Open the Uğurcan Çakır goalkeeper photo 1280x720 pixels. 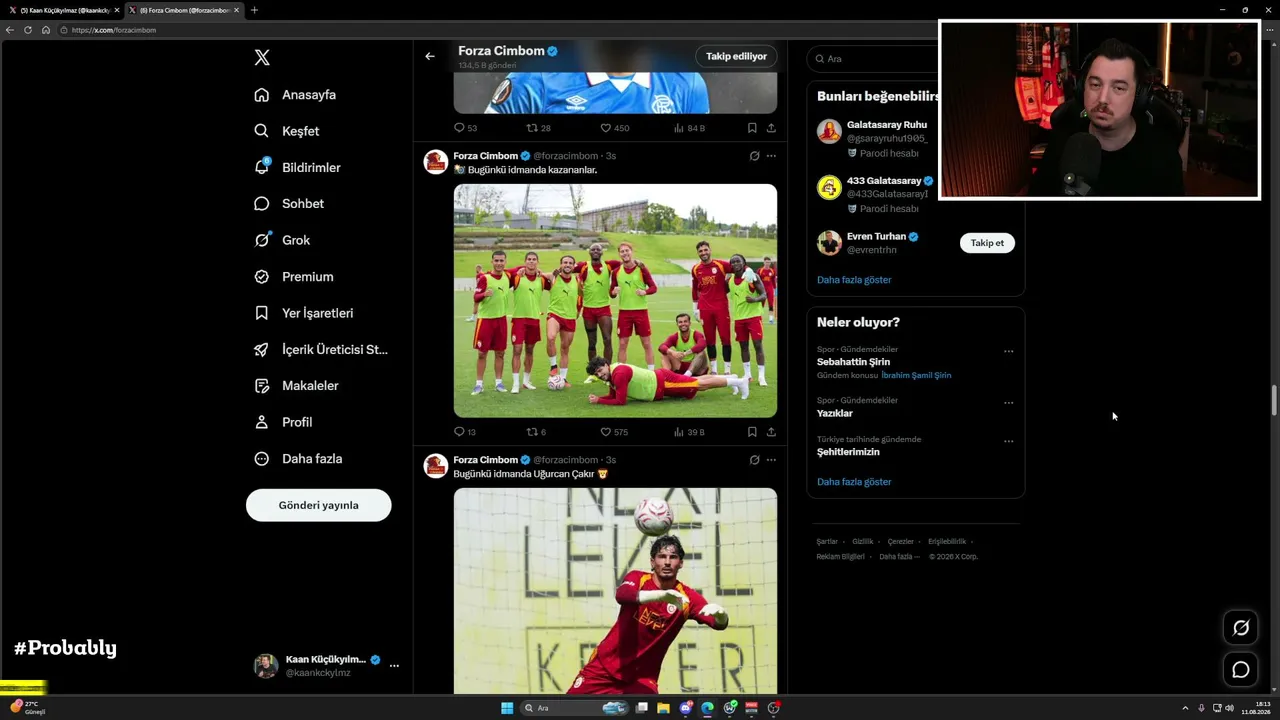(x=615, y=591)
